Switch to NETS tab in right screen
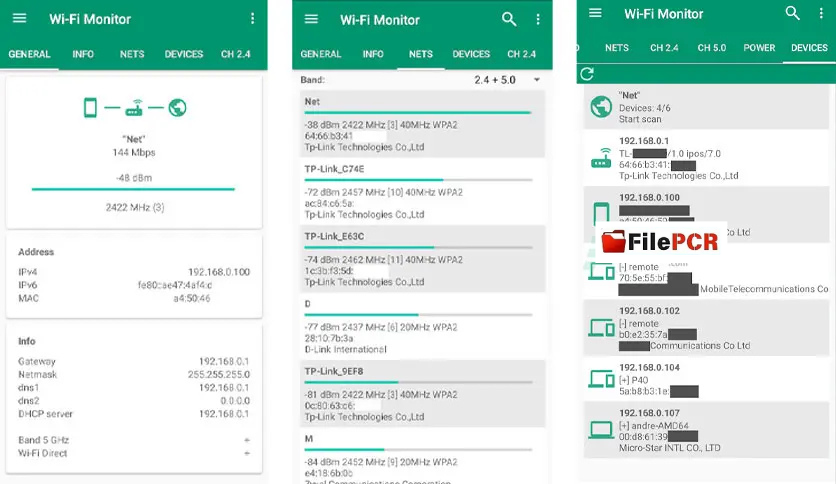 617,47
